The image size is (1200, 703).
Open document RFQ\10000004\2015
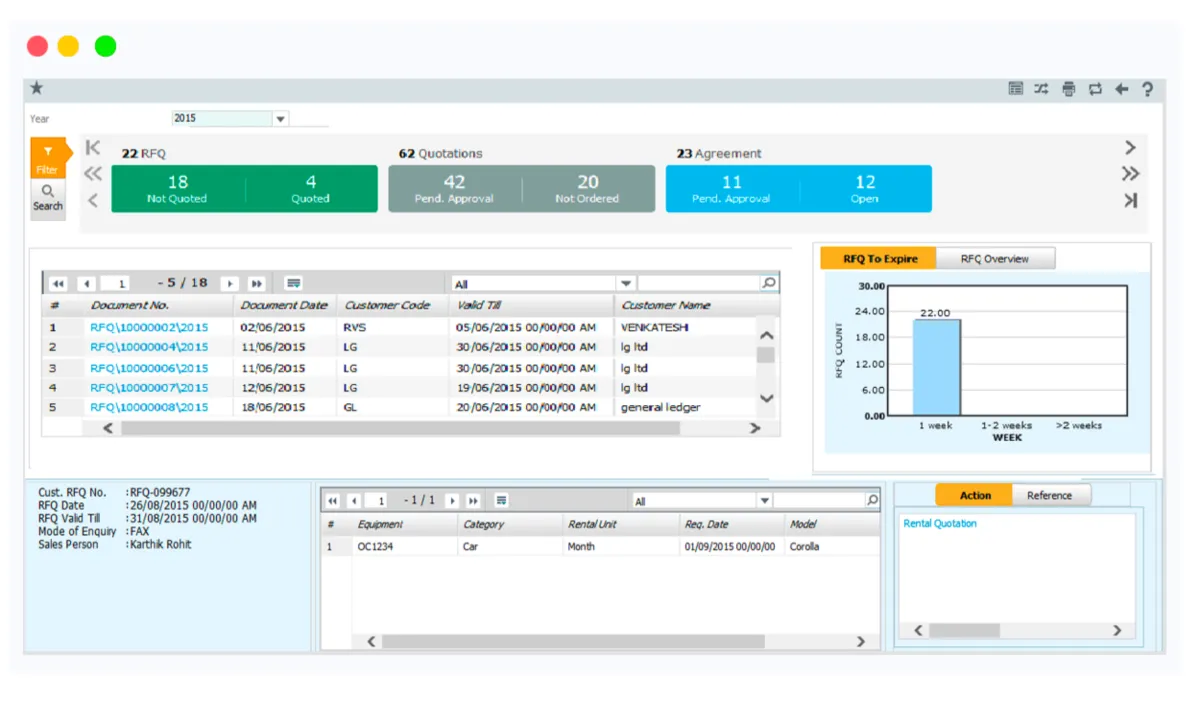(149, 347)
